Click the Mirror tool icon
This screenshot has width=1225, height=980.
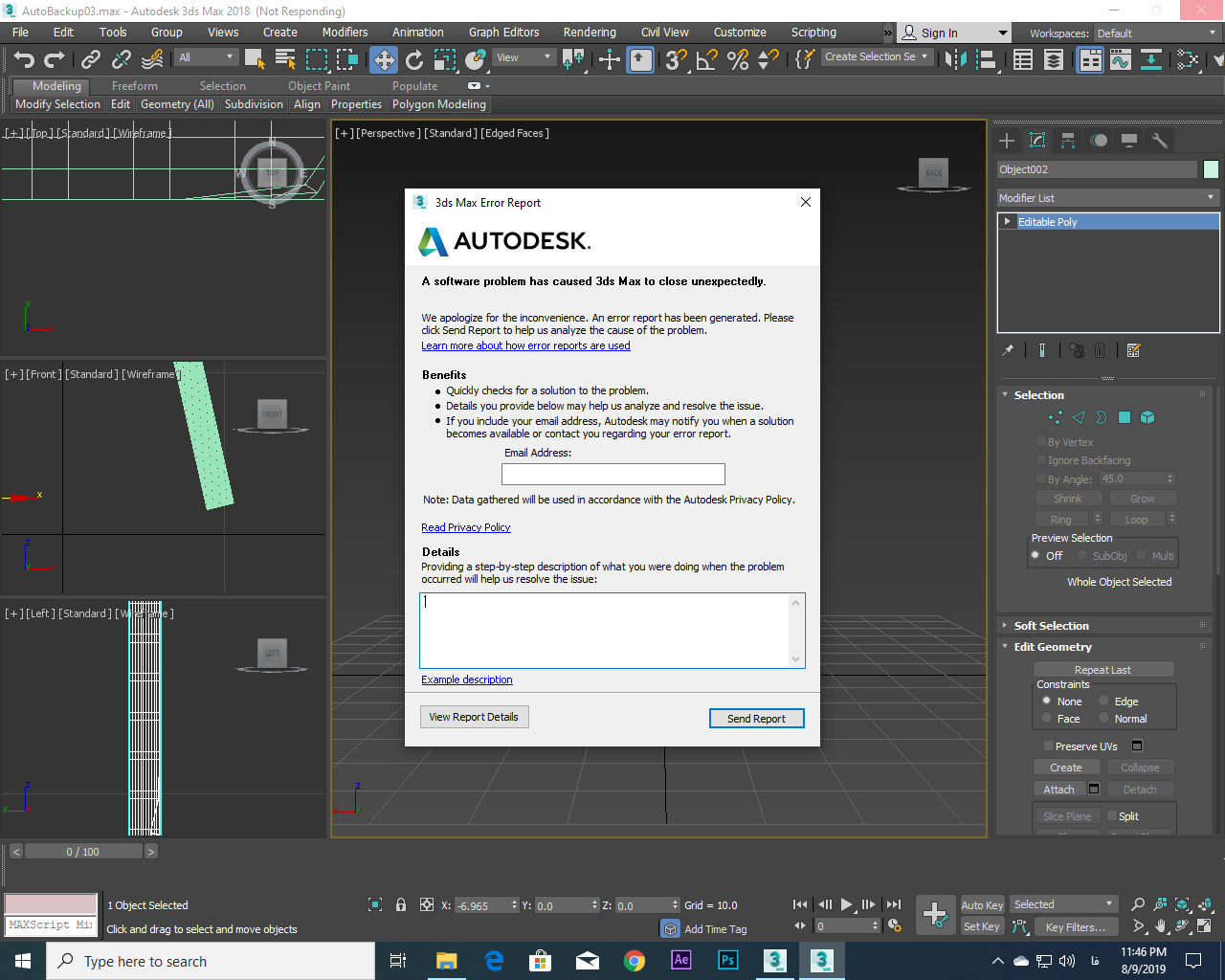click(955, 59)
